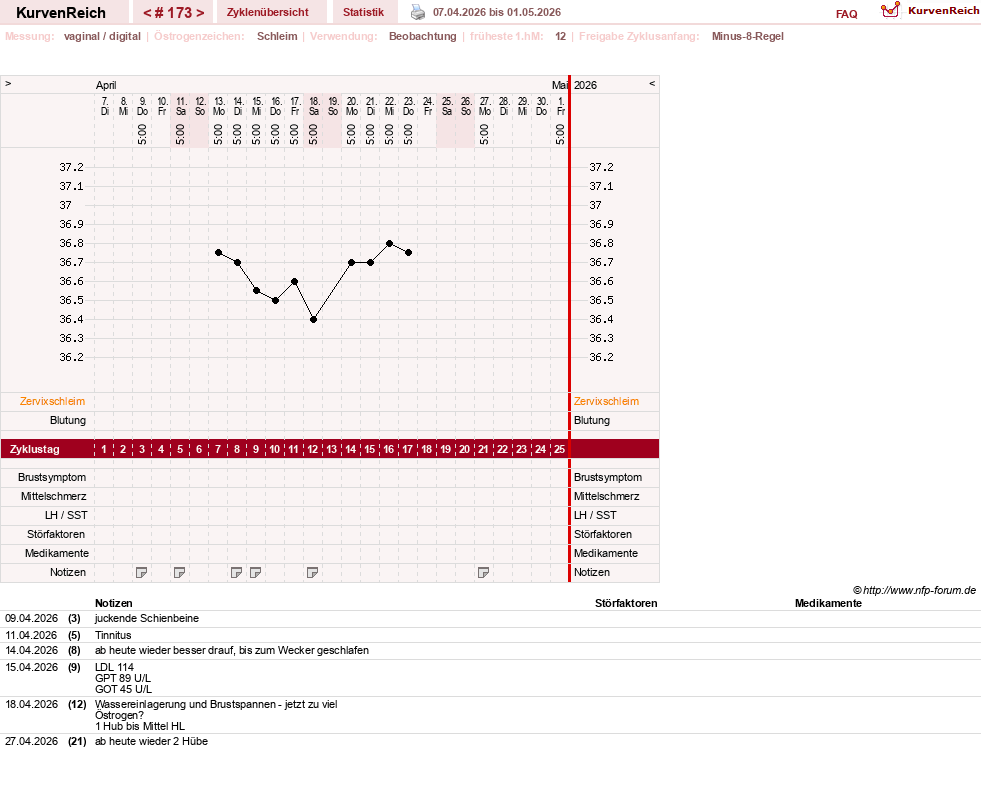This screenshot has height=799, width=981.
Task: Click 'Beobachtung' usage value
Action: (423, 36)
